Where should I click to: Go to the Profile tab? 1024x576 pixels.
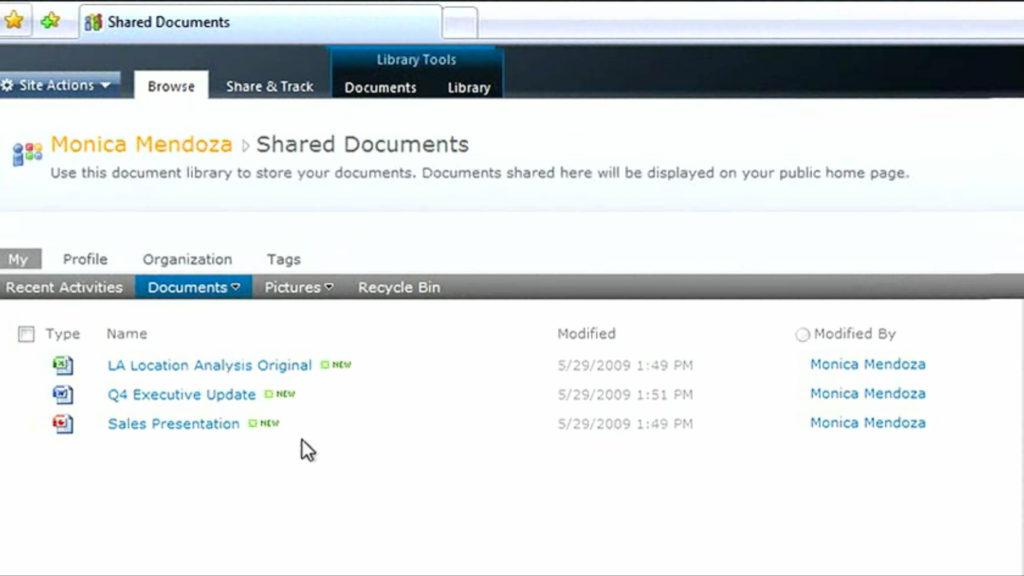[x=85, y=259]
